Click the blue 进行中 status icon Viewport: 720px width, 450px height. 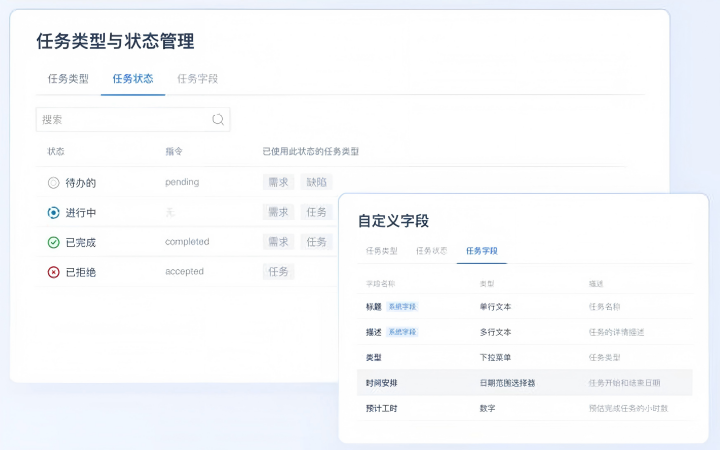(54, 213)
